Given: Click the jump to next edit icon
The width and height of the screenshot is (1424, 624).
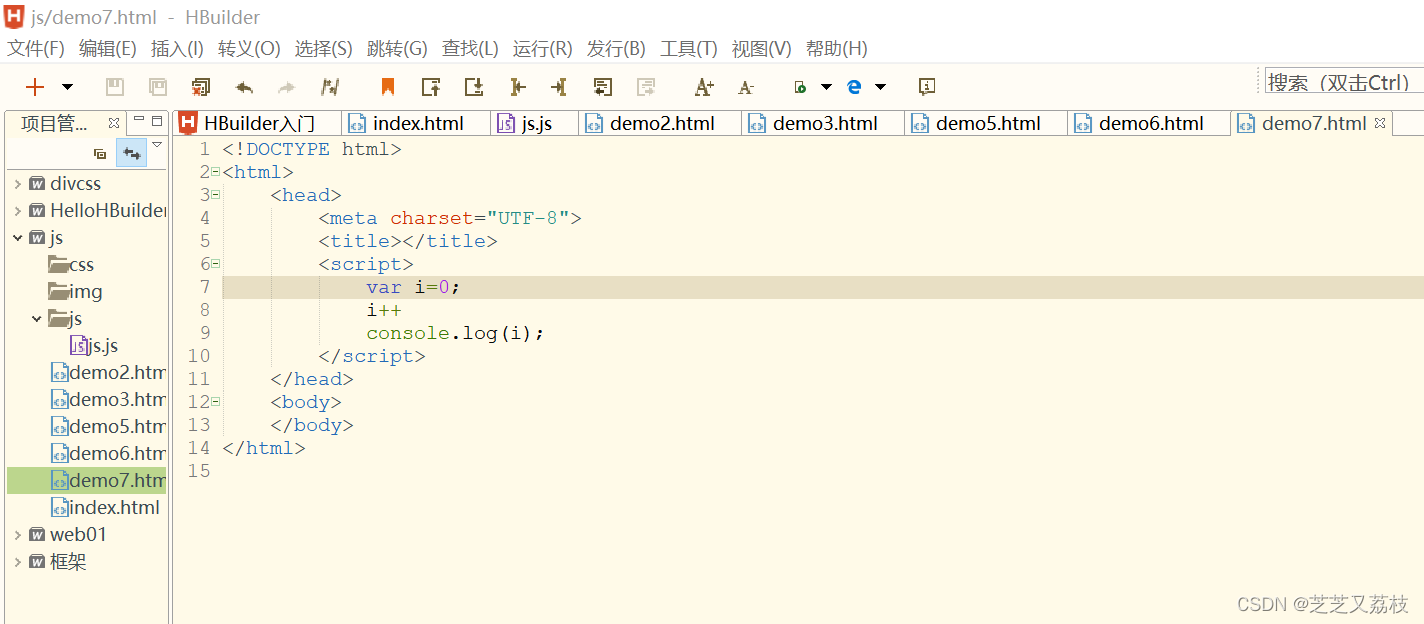Looking at the screenshot, I should click(x=559, y=87).
